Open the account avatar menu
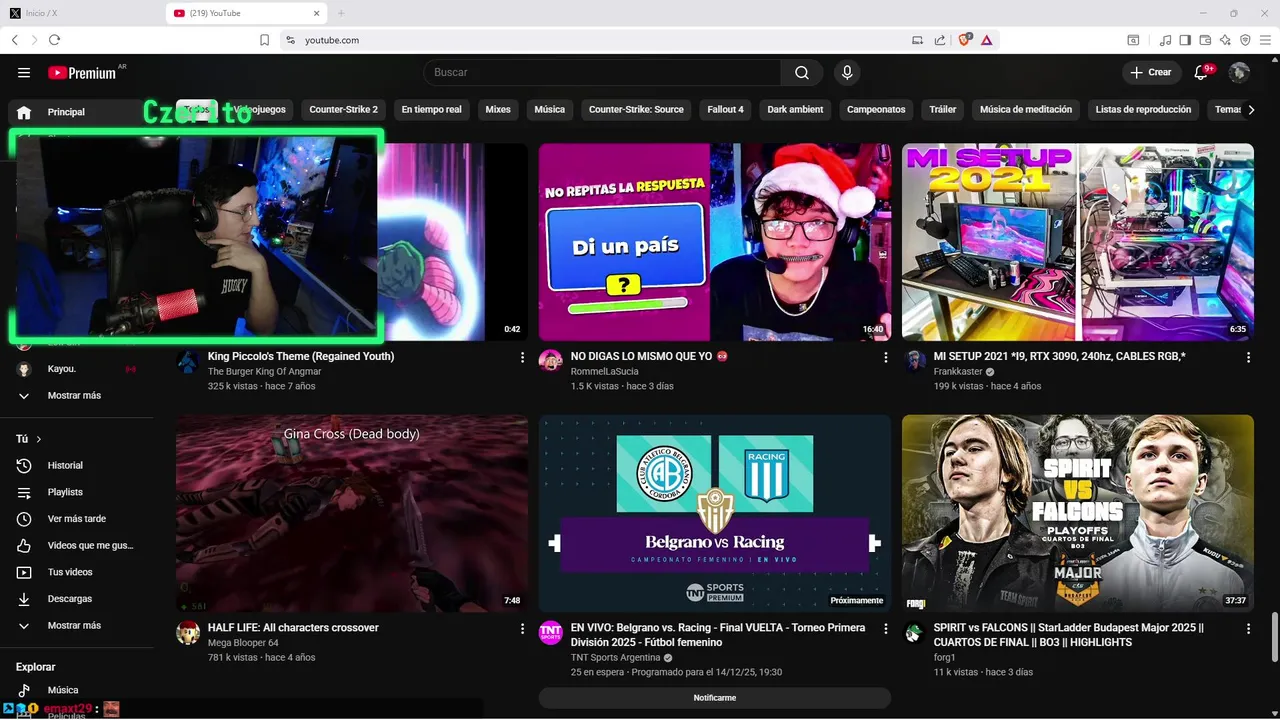Image resolution: width=1280 pixels, height=720 pixels. [1239, 72]
